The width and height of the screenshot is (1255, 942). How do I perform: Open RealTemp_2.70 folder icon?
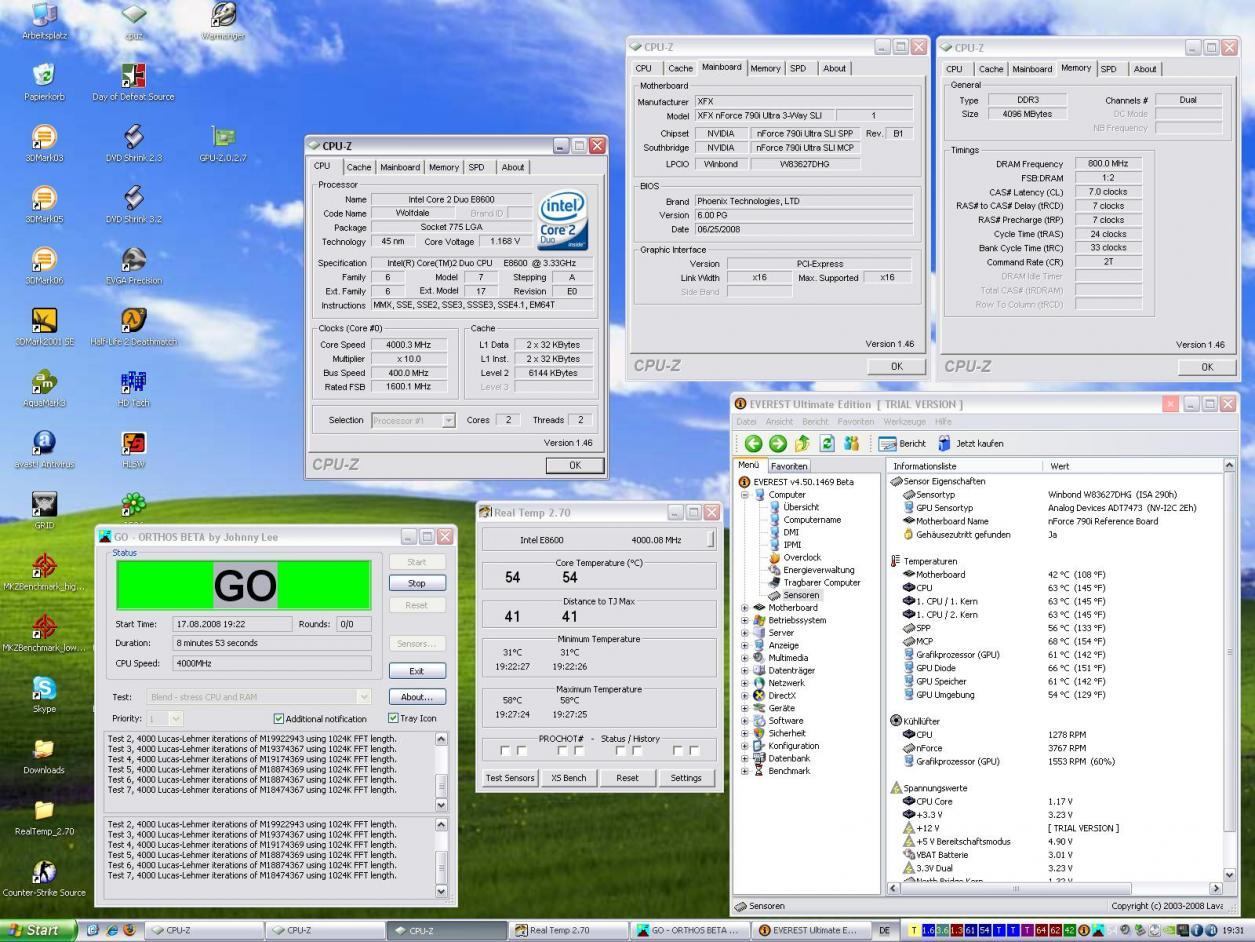point(44,816)
